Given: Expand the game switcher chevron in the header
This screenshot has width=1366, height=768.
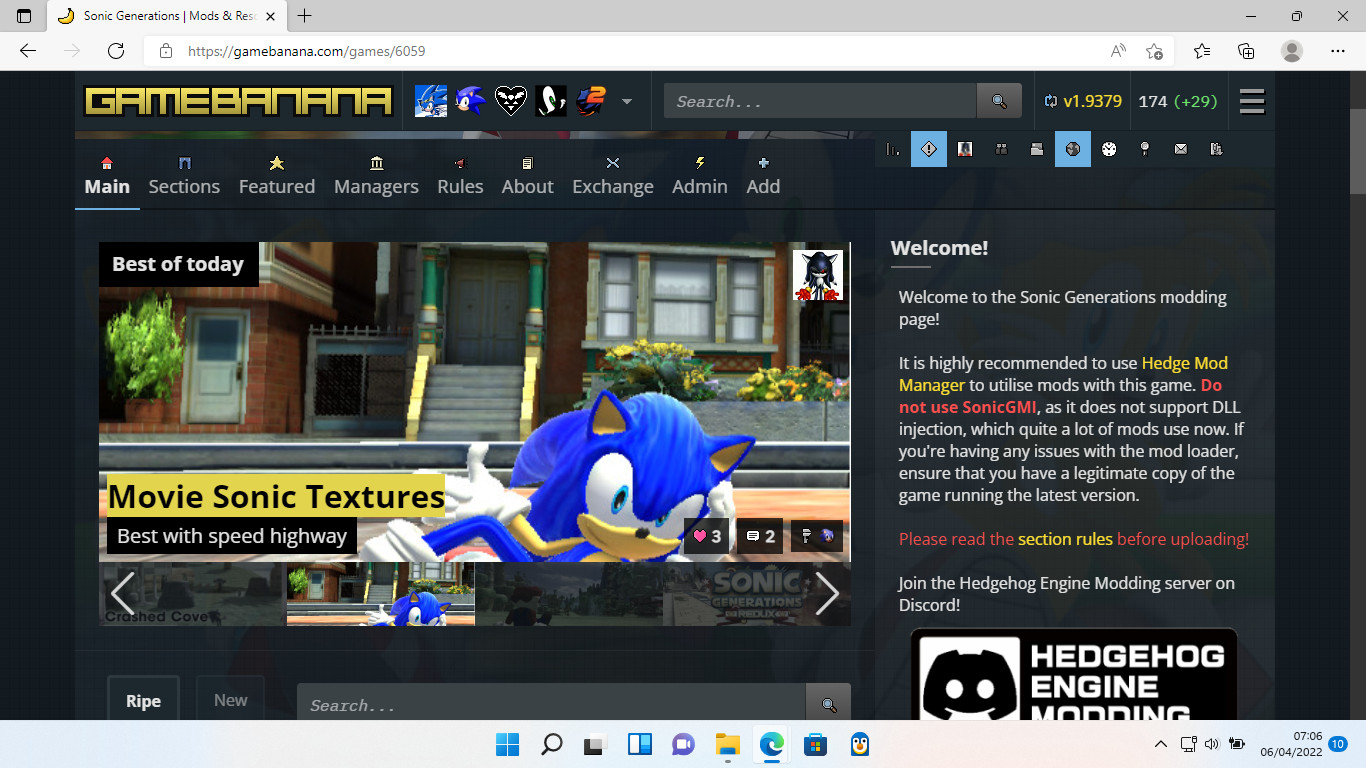Looking at the screenshot, I should 627,101.
